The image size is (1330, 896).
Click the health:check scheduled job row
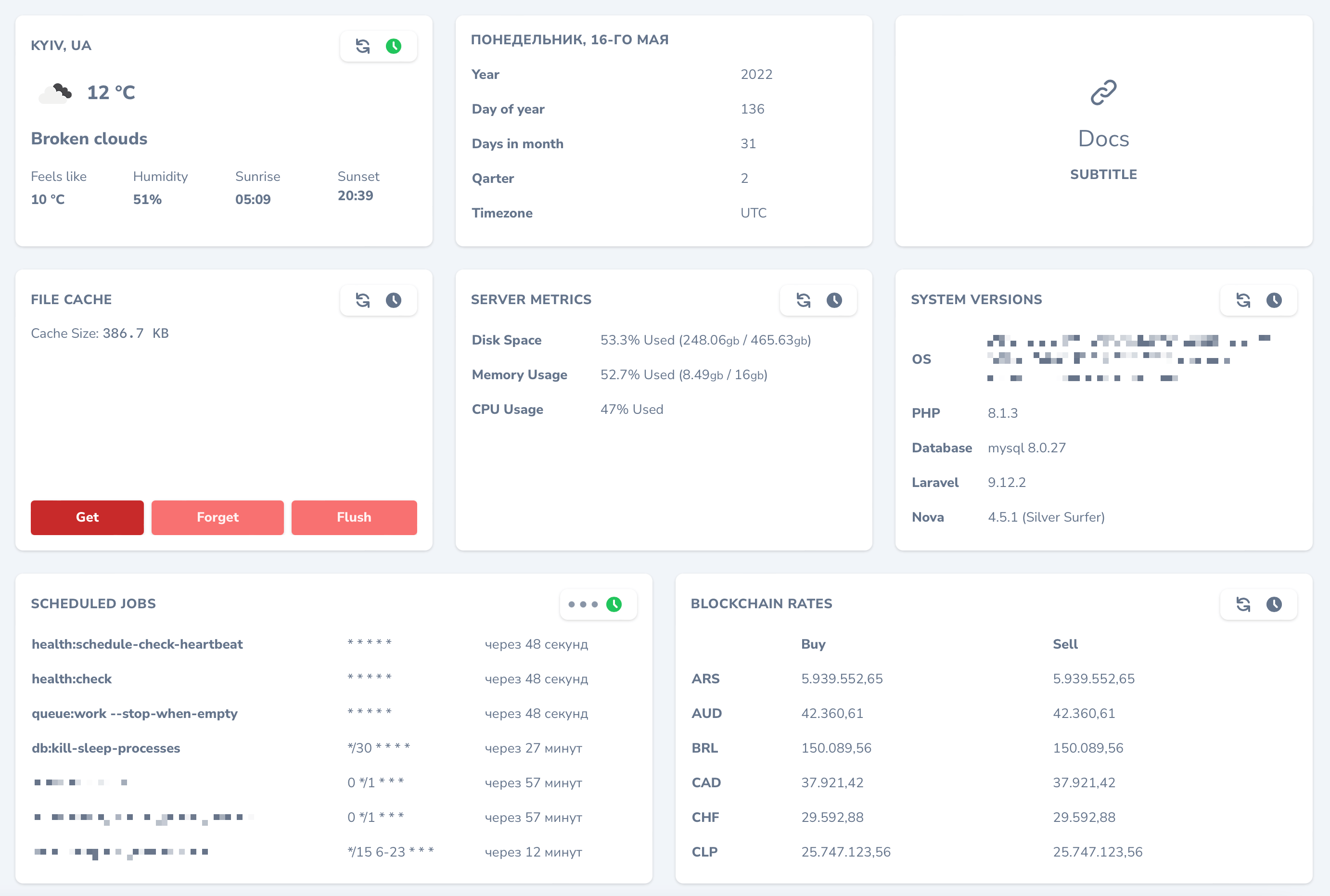pyautogui.click(x=72, y=679)
